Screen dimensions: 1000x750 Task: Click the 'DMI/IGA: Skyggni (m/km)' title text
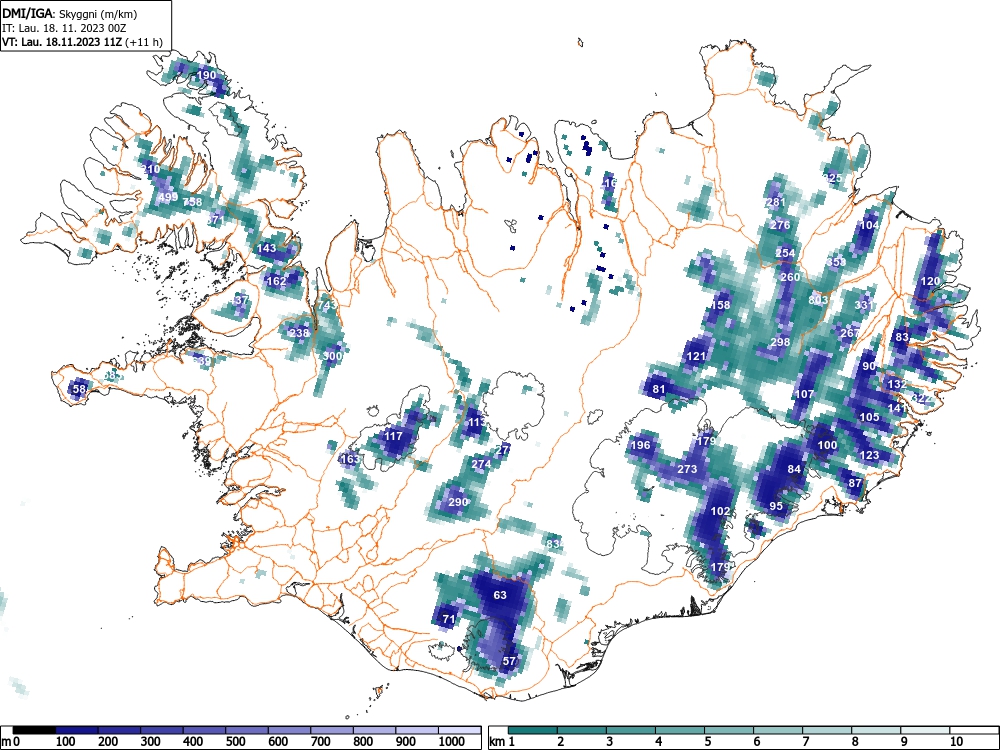pyautogui.click(x=70, y=13)
